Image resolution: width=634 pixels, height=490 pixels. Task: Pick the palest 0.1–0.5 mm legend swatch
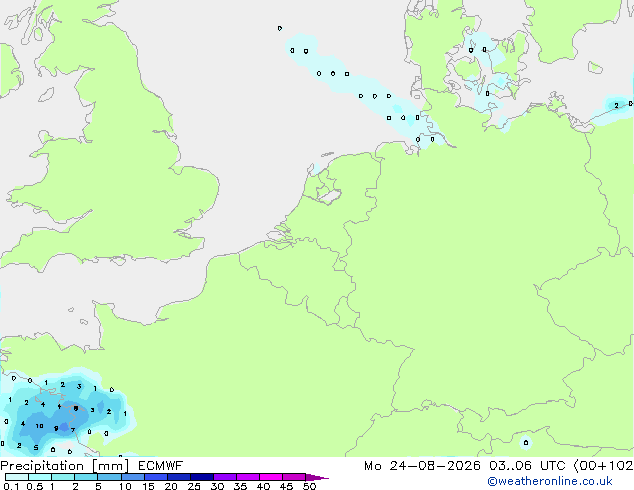(17, 477)
